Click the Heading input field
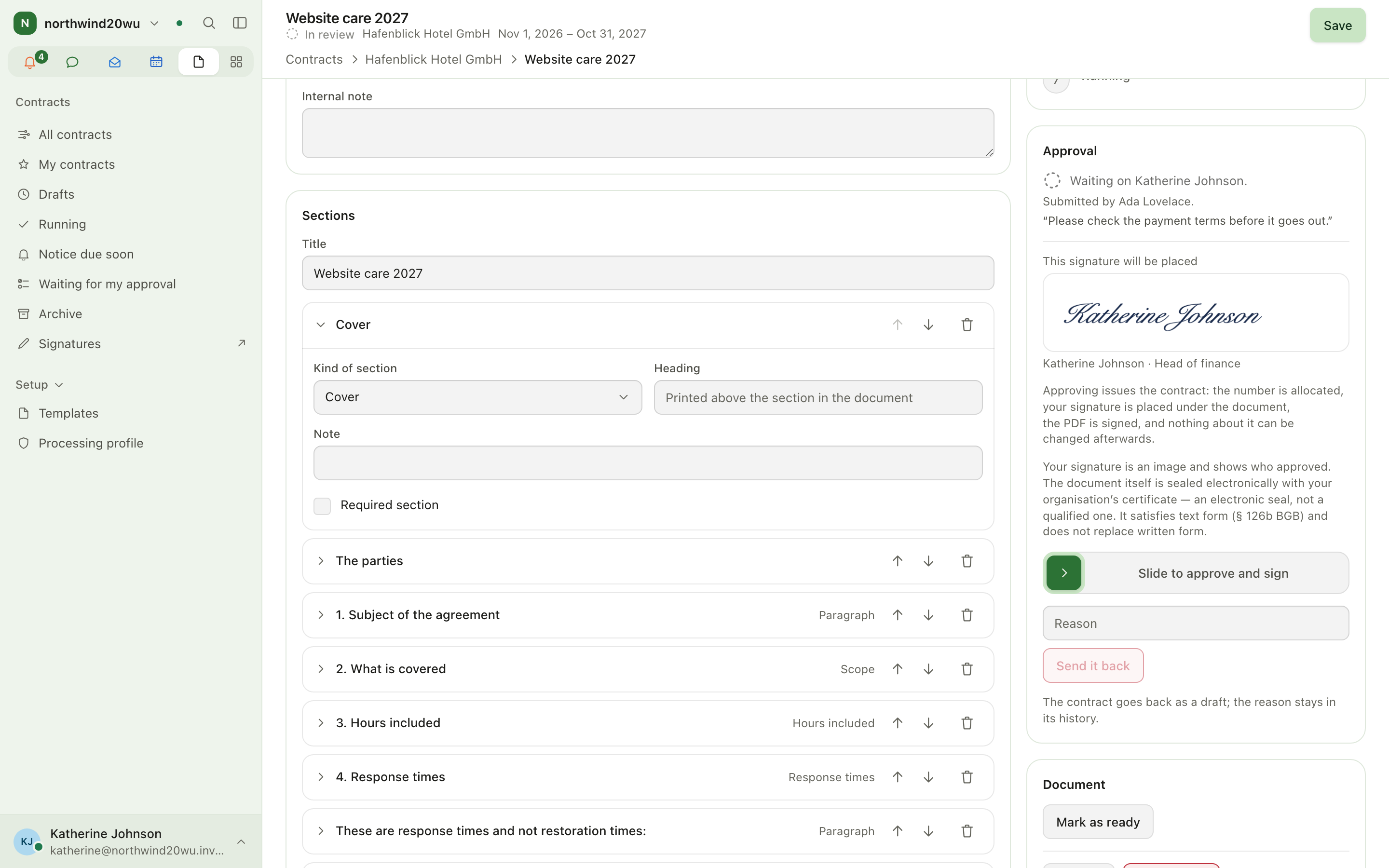This screenshot has height=868, width=1389. (x=818, y=397)
